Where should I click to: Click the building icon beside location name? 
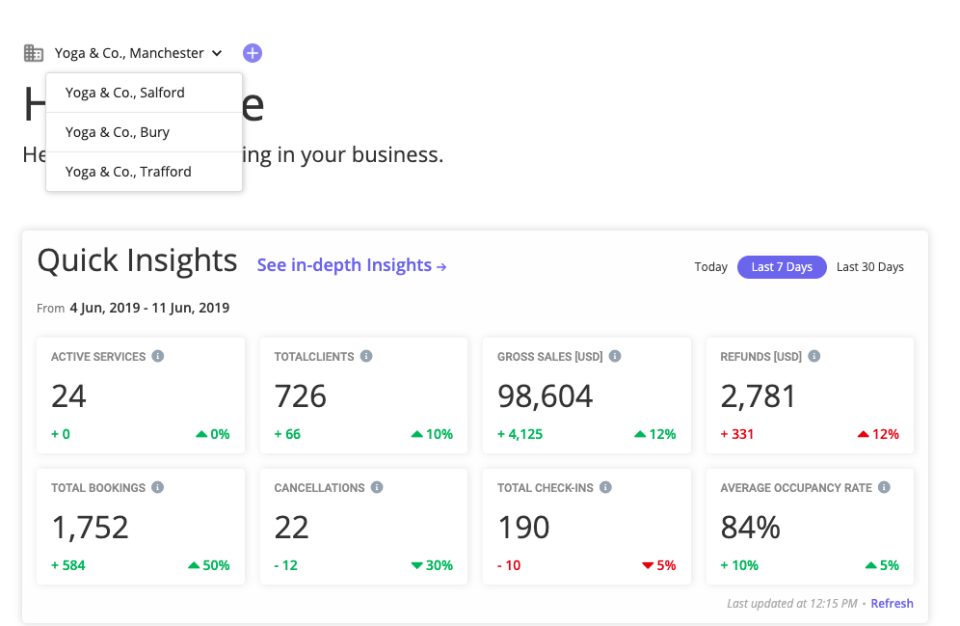point(34,53)
